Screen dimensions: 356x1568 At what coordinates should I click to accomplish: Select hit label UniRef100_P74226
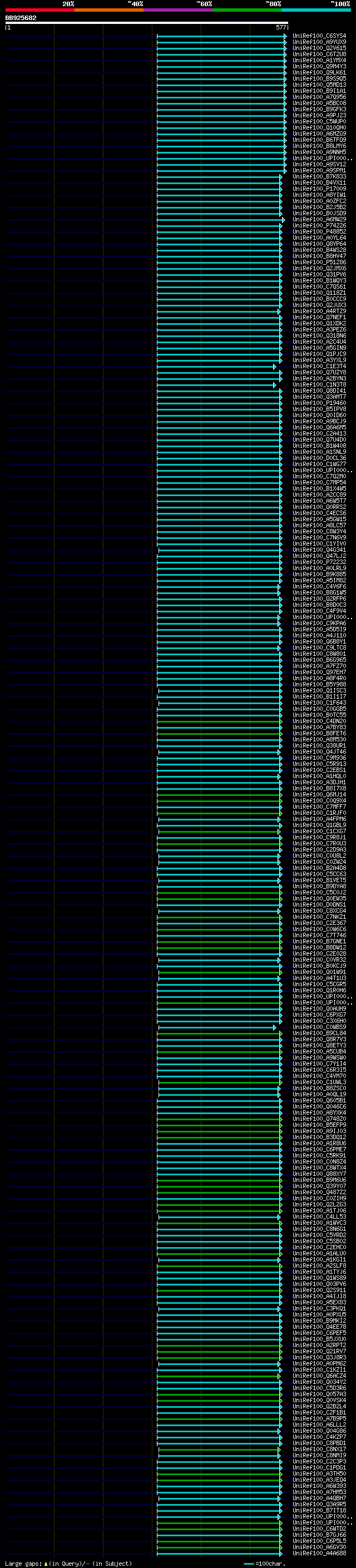(319, 226)
